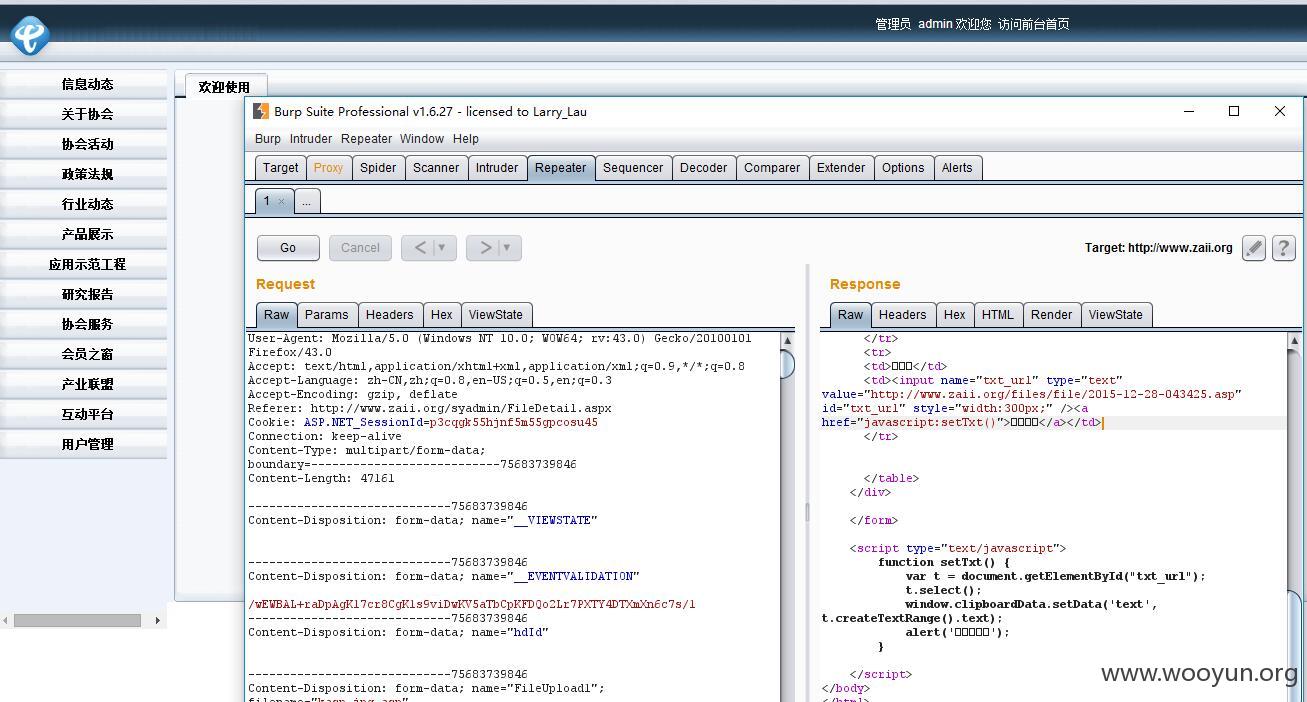Open 信息动态 in the admin sidebar

pos(84,84)
